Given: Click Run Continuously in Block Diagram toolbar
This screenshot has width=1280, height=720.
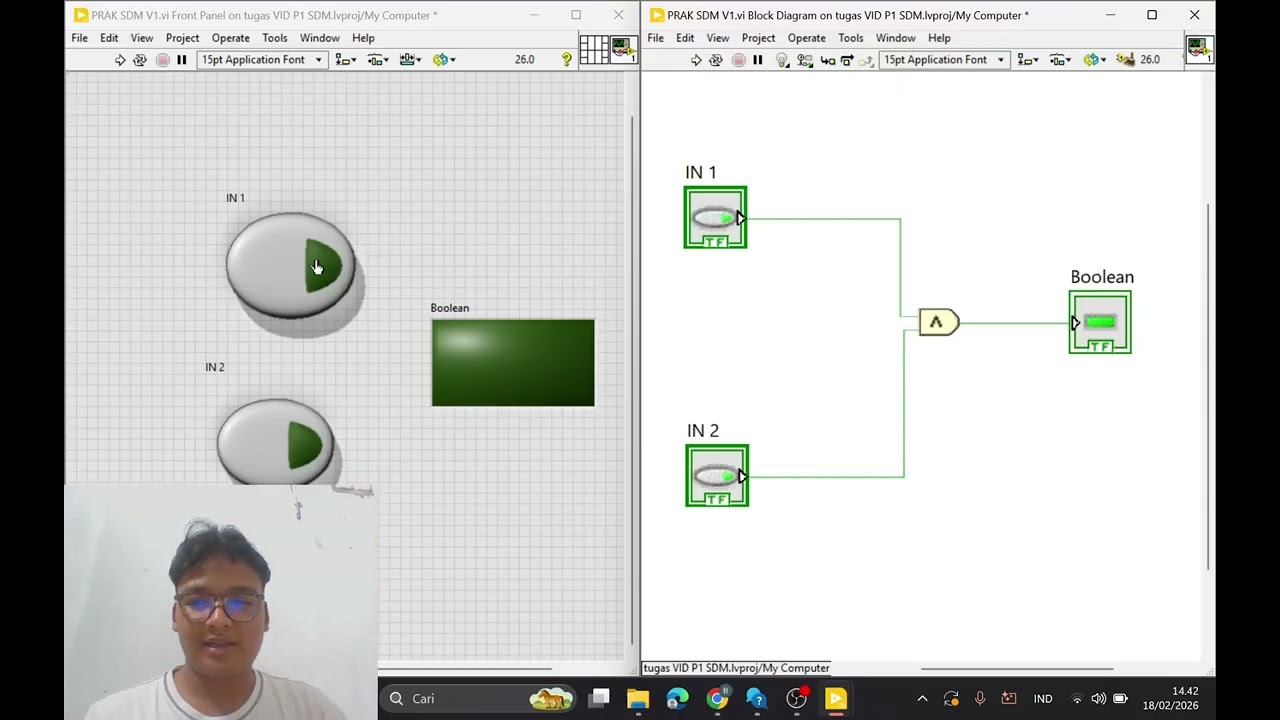Looking at the screenshot, I should tap(716, 60).
